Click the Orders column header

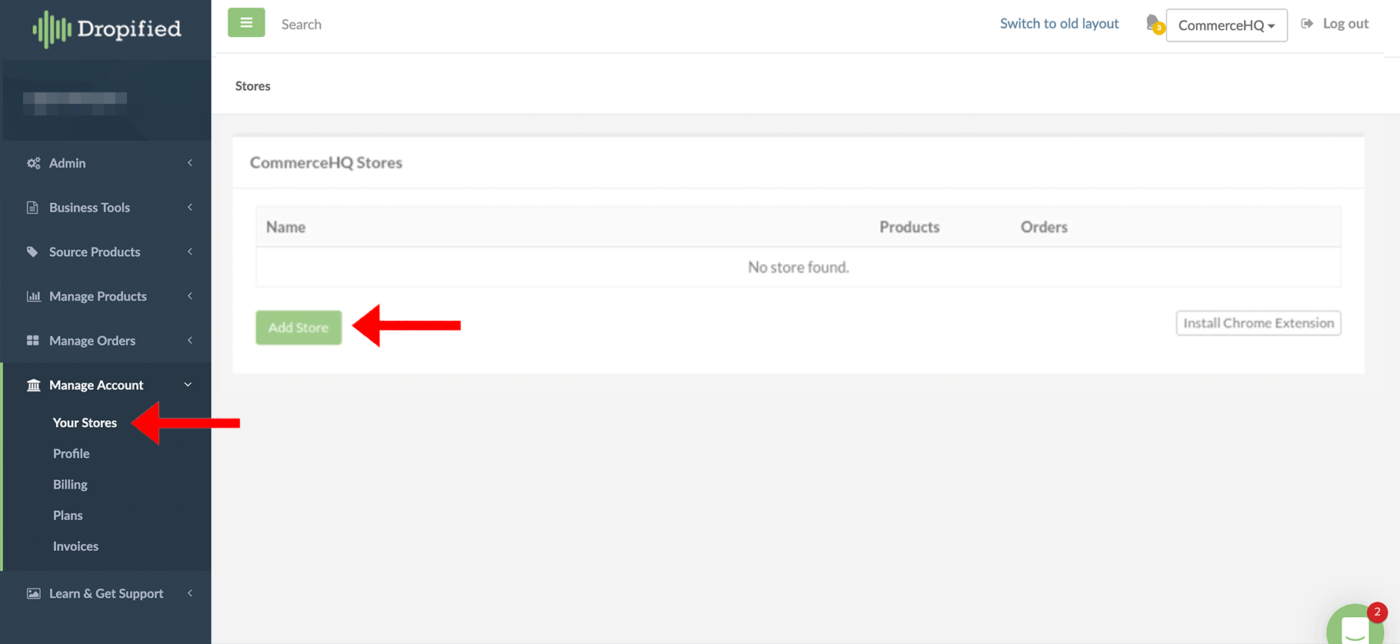point(1044,227)
